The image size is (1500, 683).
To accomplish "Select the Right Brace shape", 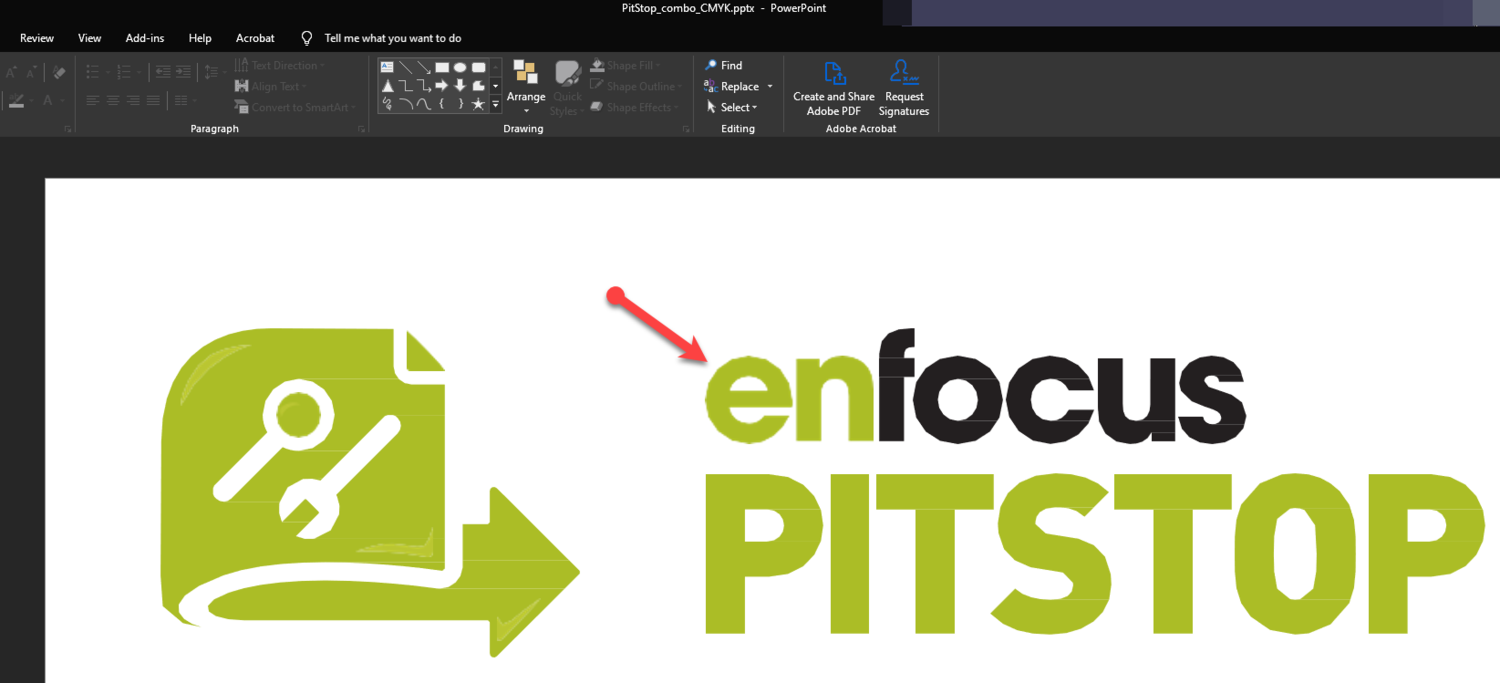I will (x=460, y=104).
